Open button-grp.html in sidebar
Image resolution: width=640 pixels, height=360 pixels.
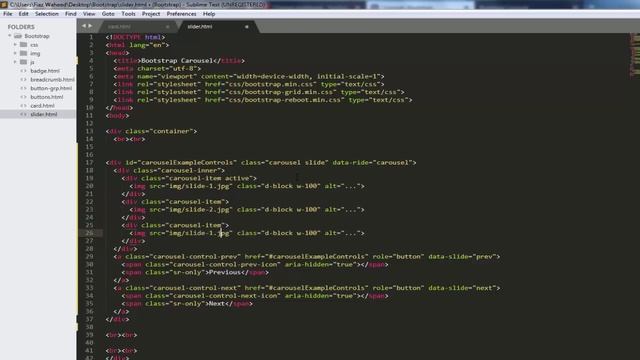point(51,88)
